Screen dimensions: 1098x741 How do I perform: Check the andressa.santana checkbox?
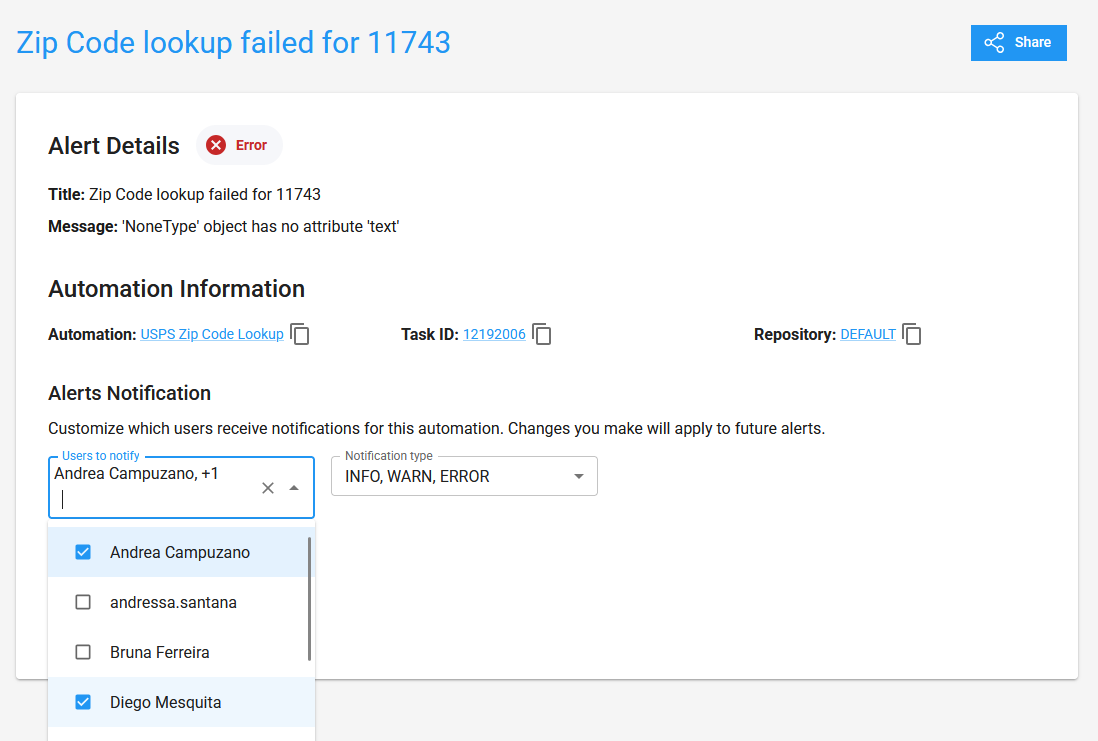[x=83, y=602]
